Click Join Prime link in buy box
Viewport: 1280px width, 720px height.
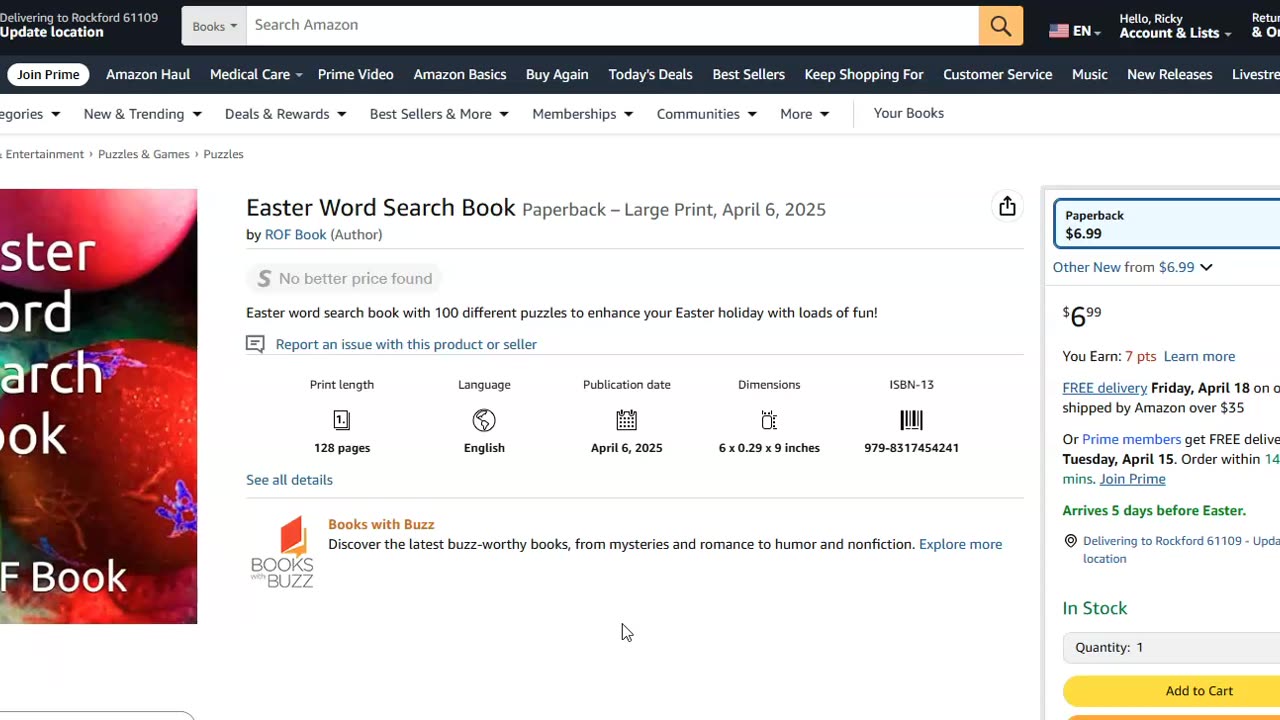point(1132,479)
